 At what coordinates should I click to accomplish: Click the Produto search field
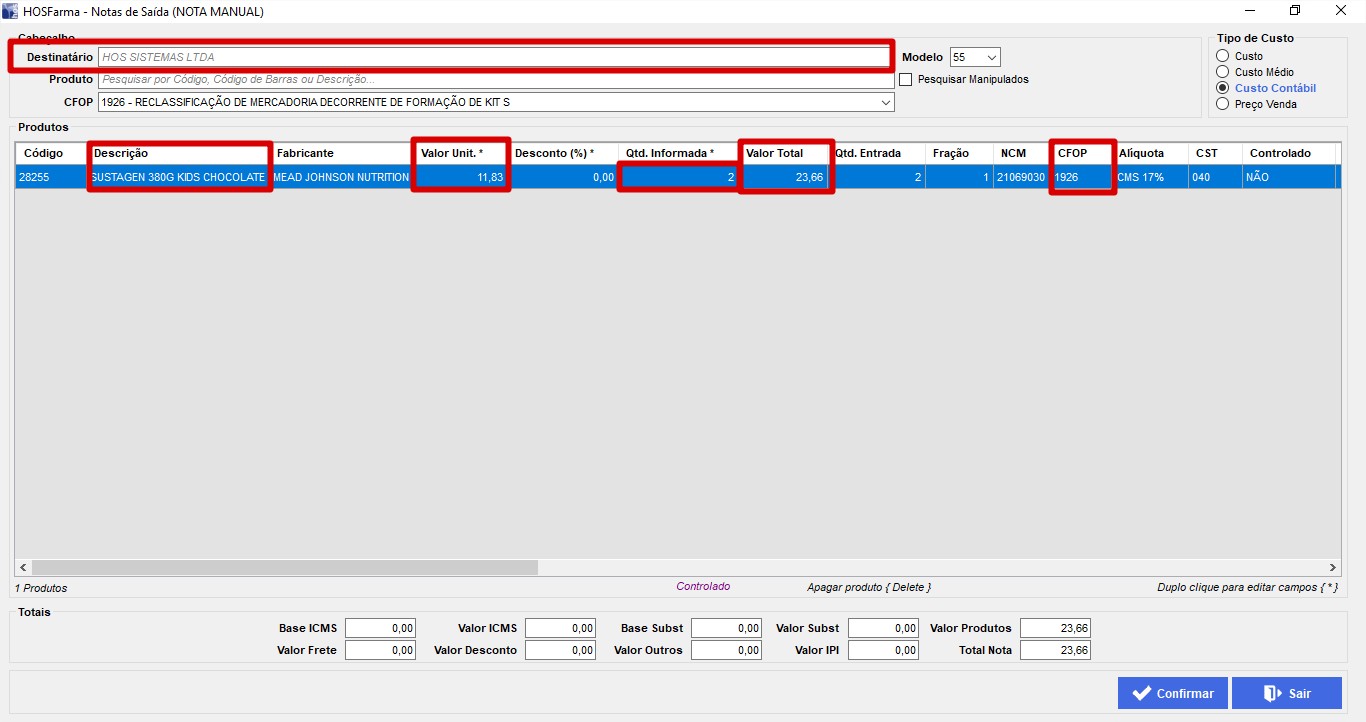pos(495,79)
